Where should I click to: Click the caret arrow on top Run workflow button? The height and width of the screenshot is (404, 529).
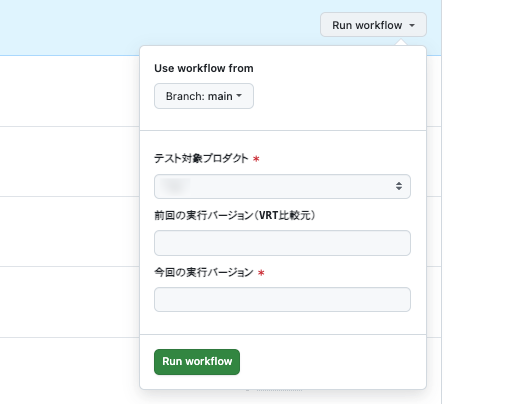[x=412, y=25]
